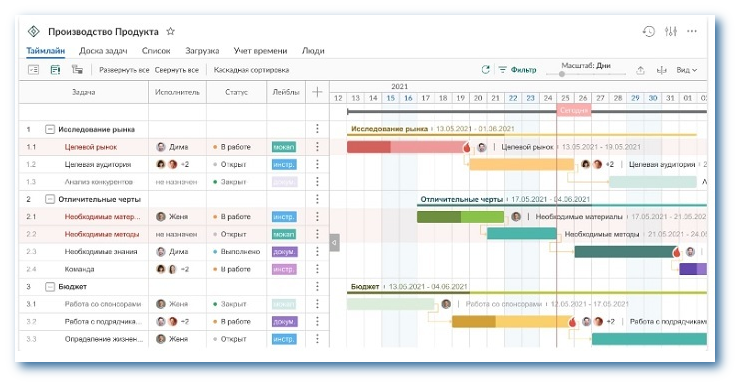Image resolution: width=740 pixels, height=387 pixels.
Task: Add a column with the plus icon
Action: (x=317, y=92)
